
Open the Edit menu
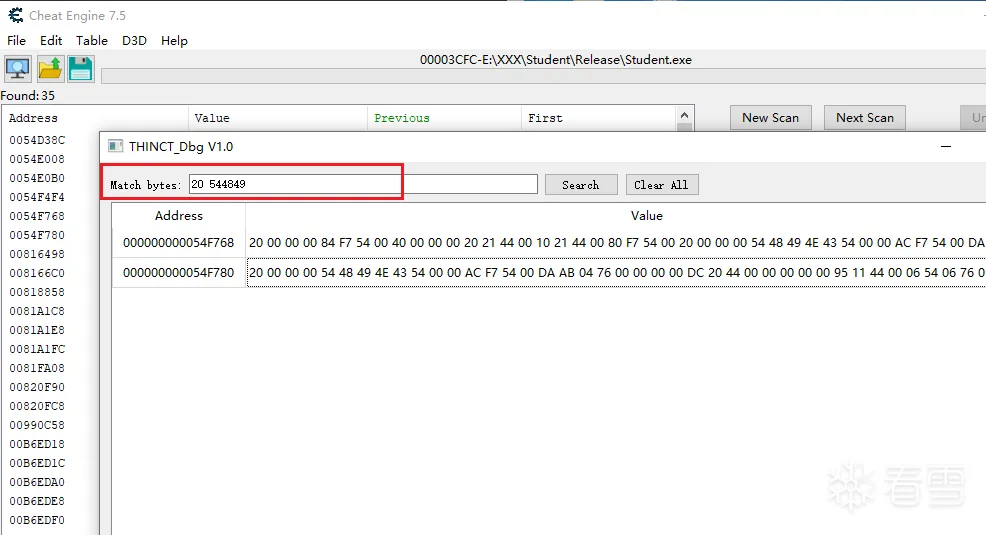coord(51,41)
